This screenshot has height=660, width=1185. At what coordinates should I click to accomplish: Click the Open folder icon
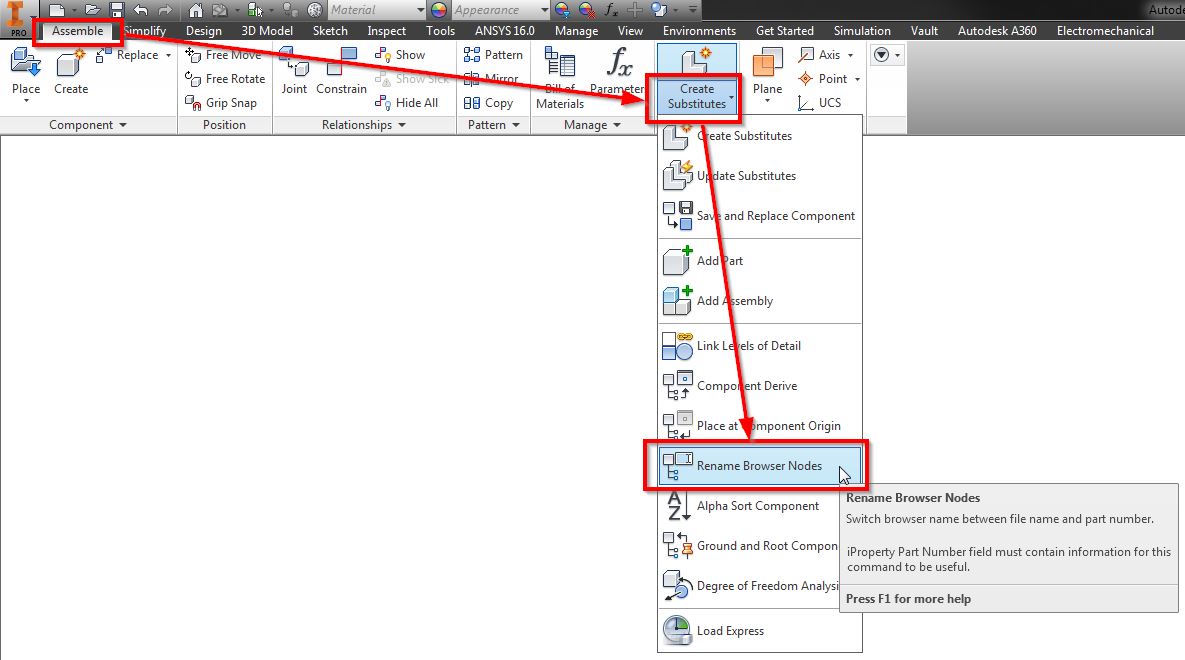pos(92,10)
